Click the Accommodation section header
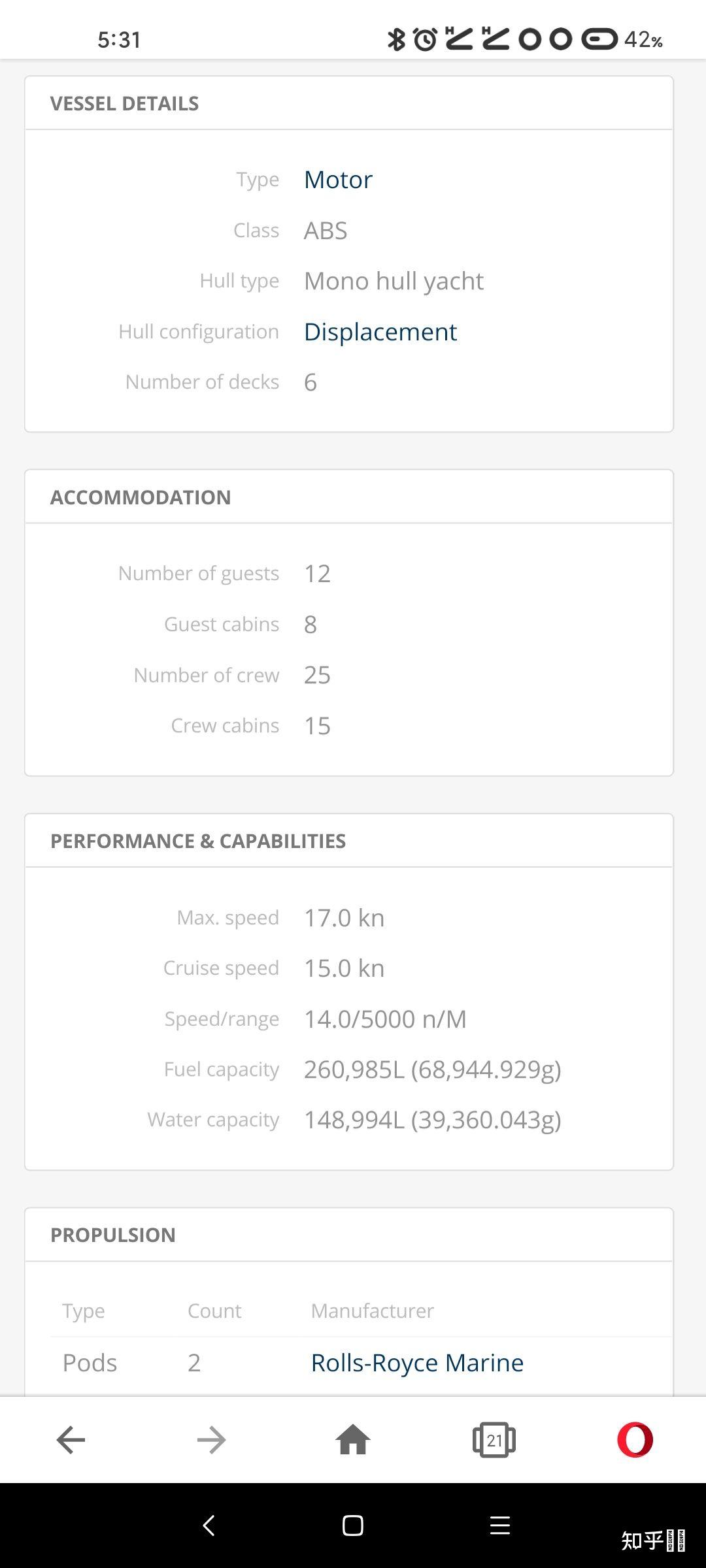 pyautogui.click(x=141, y=497)
